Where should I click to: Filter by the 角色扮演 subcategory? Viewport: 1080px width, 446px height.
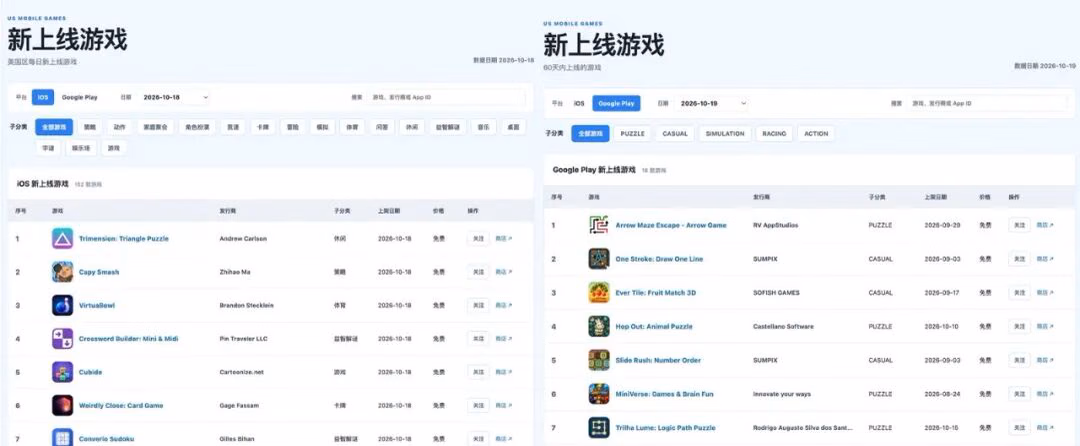click(197, 127)
